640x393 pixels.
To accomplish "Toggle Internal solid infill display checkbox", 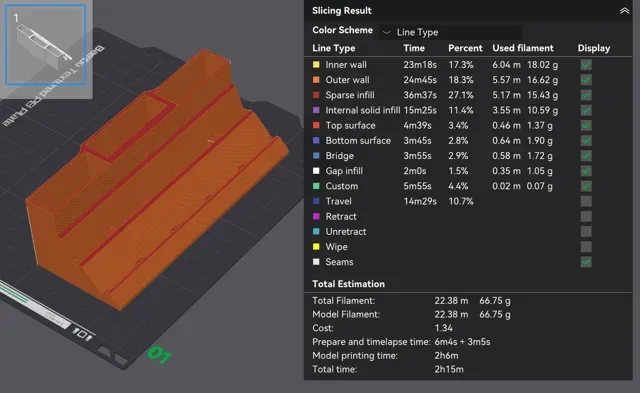I will (586, 110).
